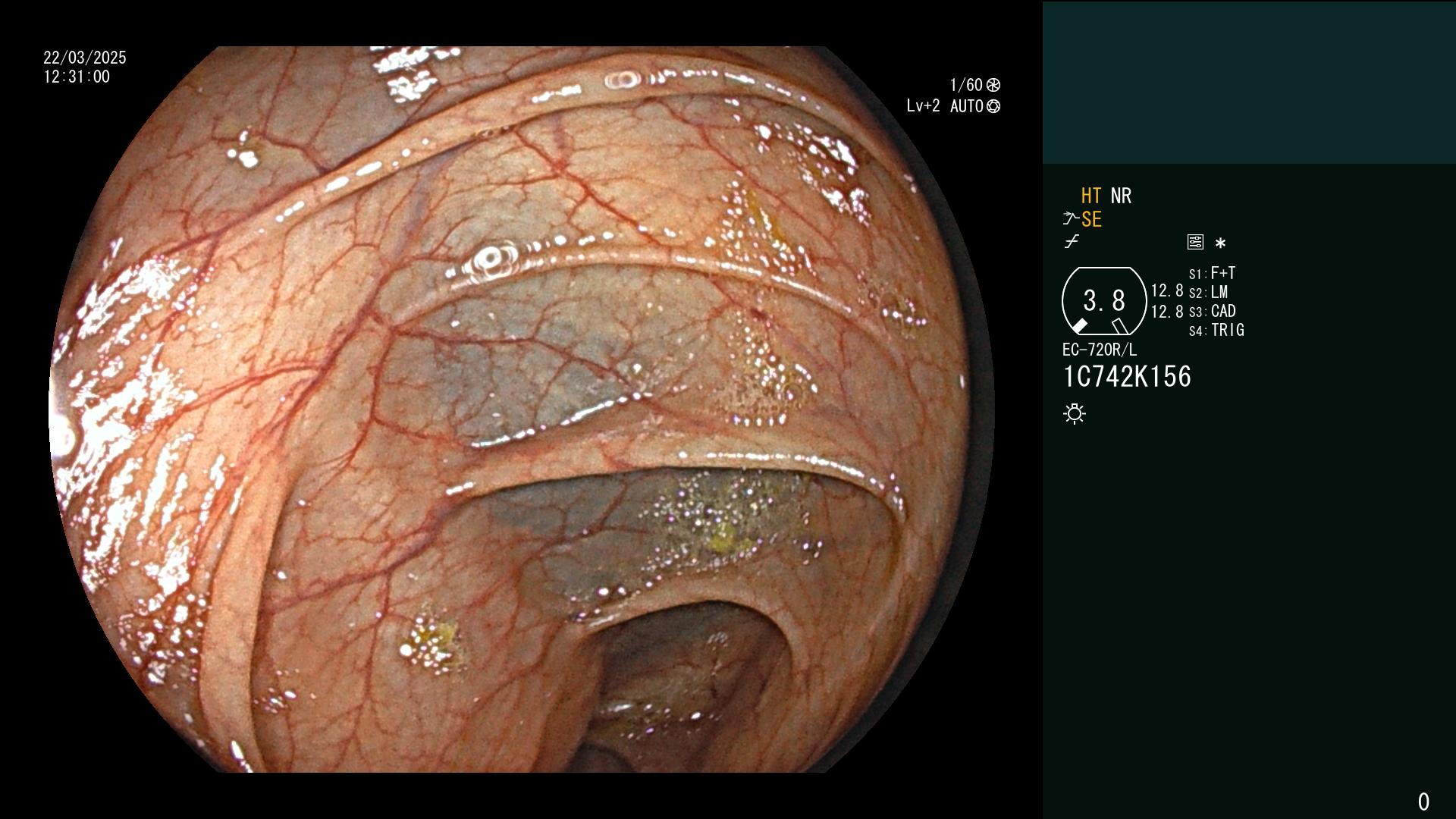The image size is (1456, 819).
Task: Click the 3.8 scope diameter value
Action: click(1104, 301)
